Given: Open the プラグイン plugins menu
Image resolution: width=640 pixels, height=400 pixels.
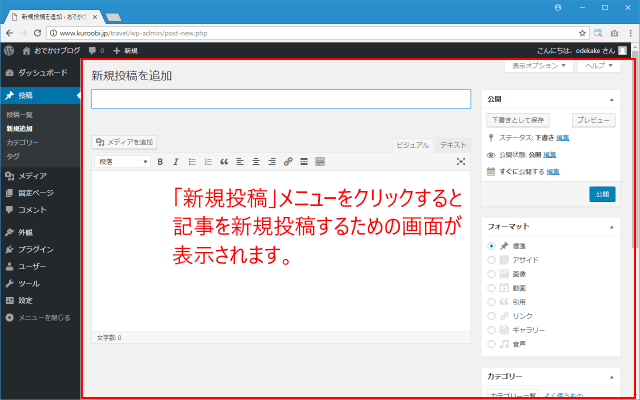Looking at the screenshot, I should click(x=40, y=249).
